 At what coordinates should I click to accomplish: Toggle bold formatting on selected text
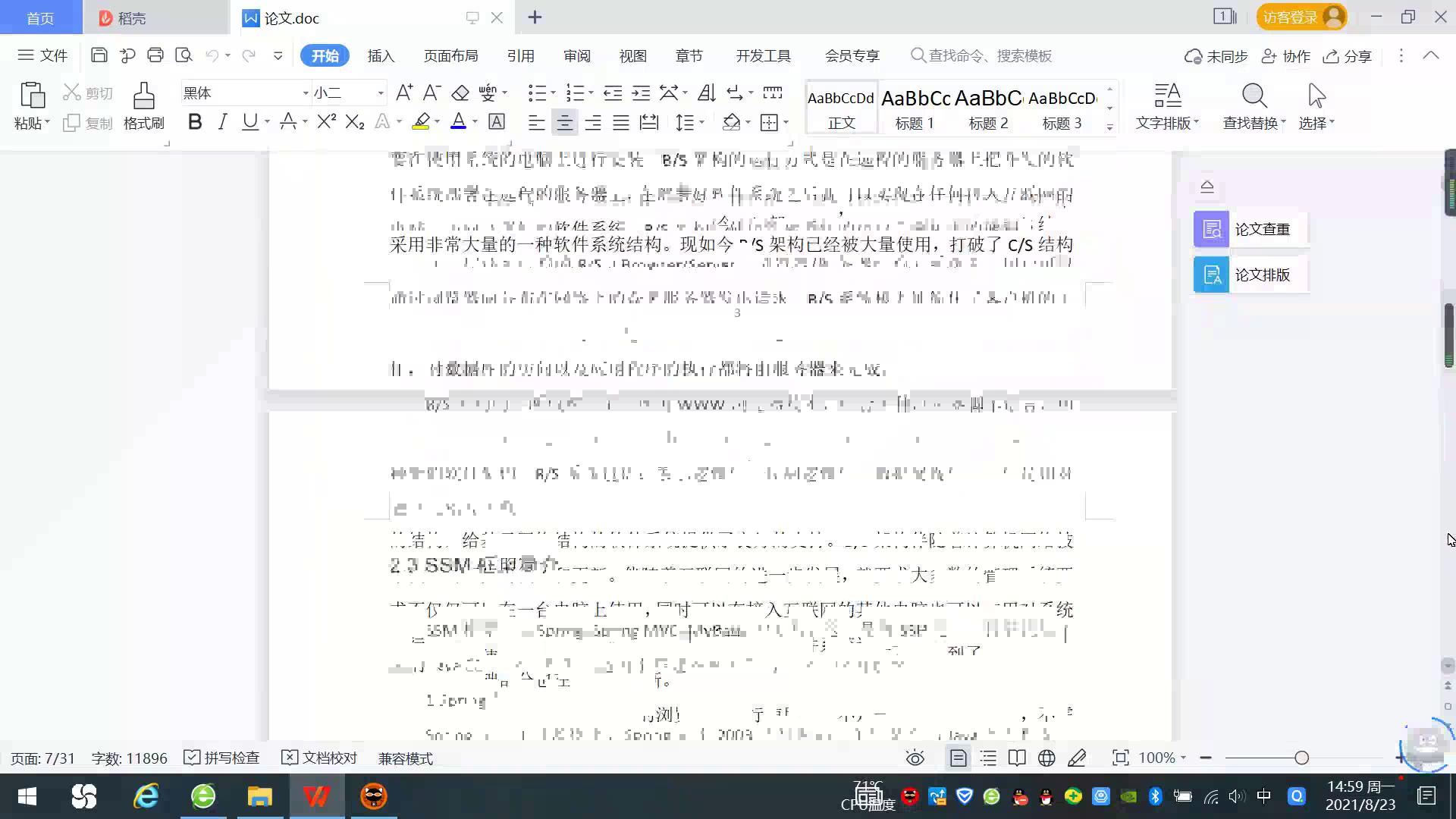pos(194,121)
